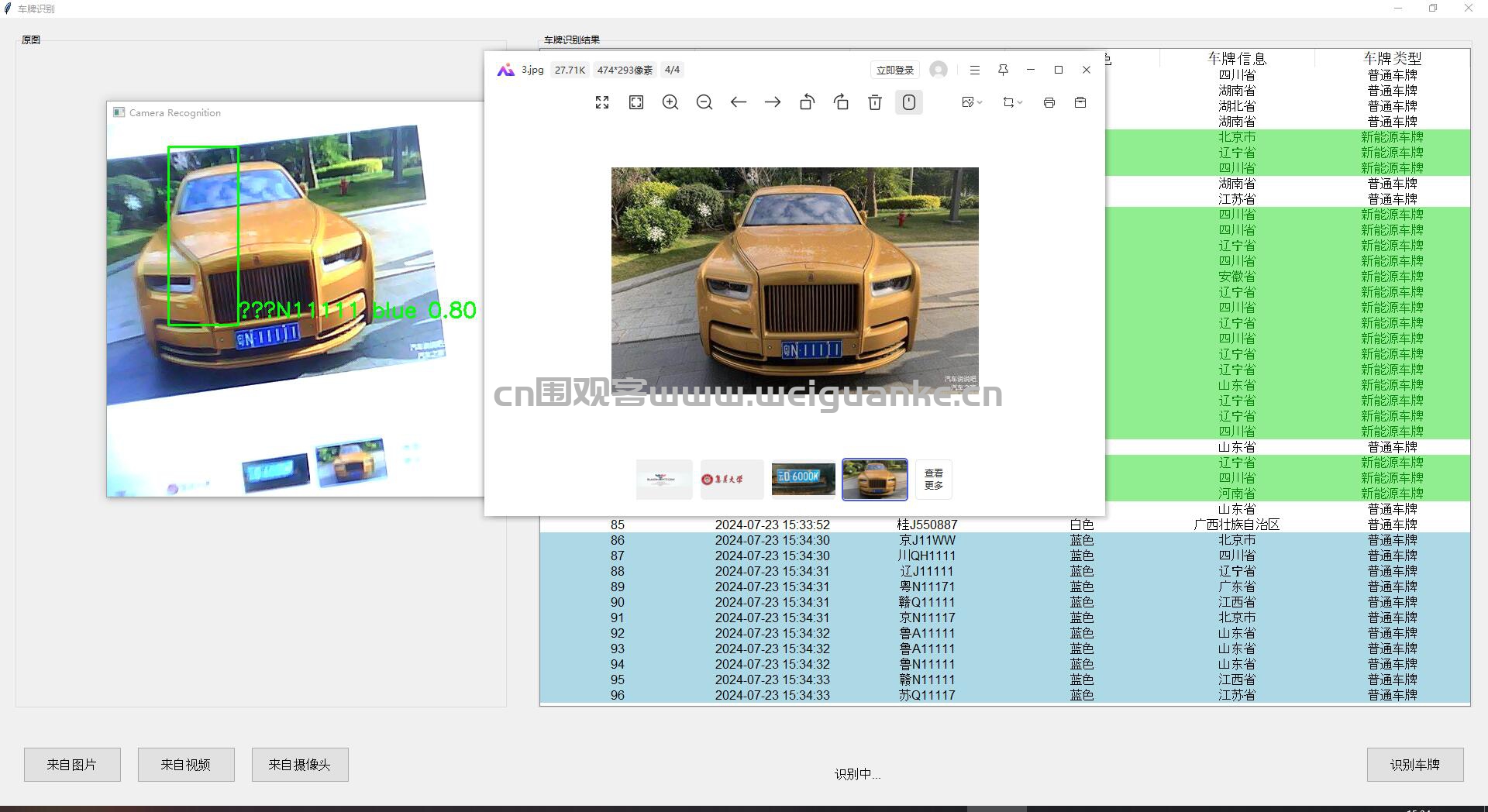Select plate 川QH1111 in results table

pyautogui.click(x=928, y=556)
